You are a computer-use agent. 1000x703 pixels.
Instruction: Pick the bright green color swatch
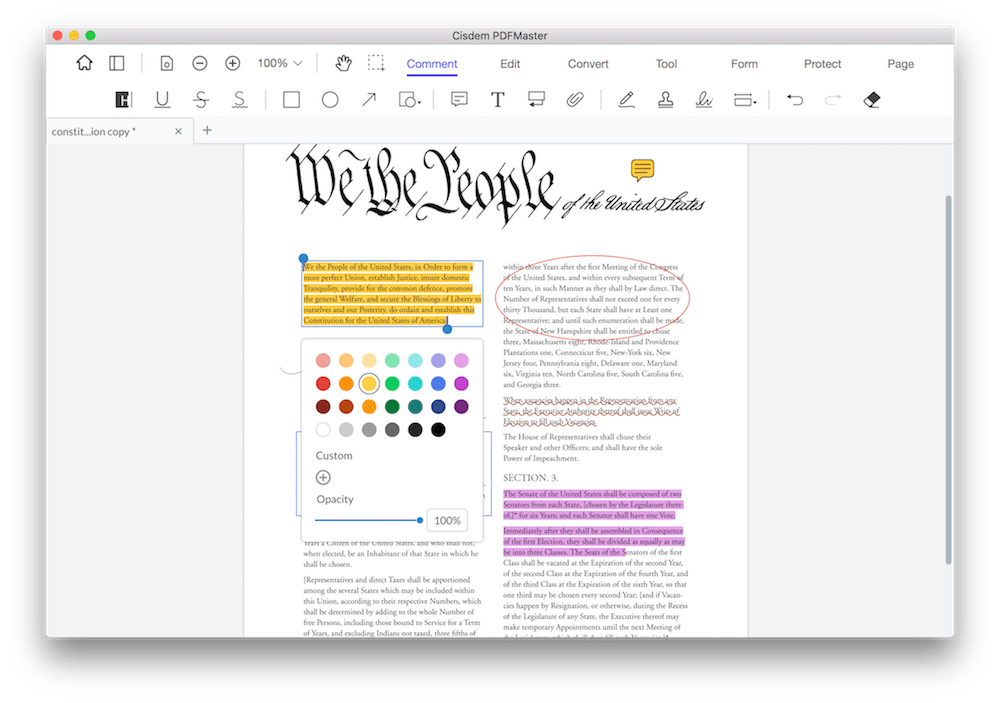(392, 383)
